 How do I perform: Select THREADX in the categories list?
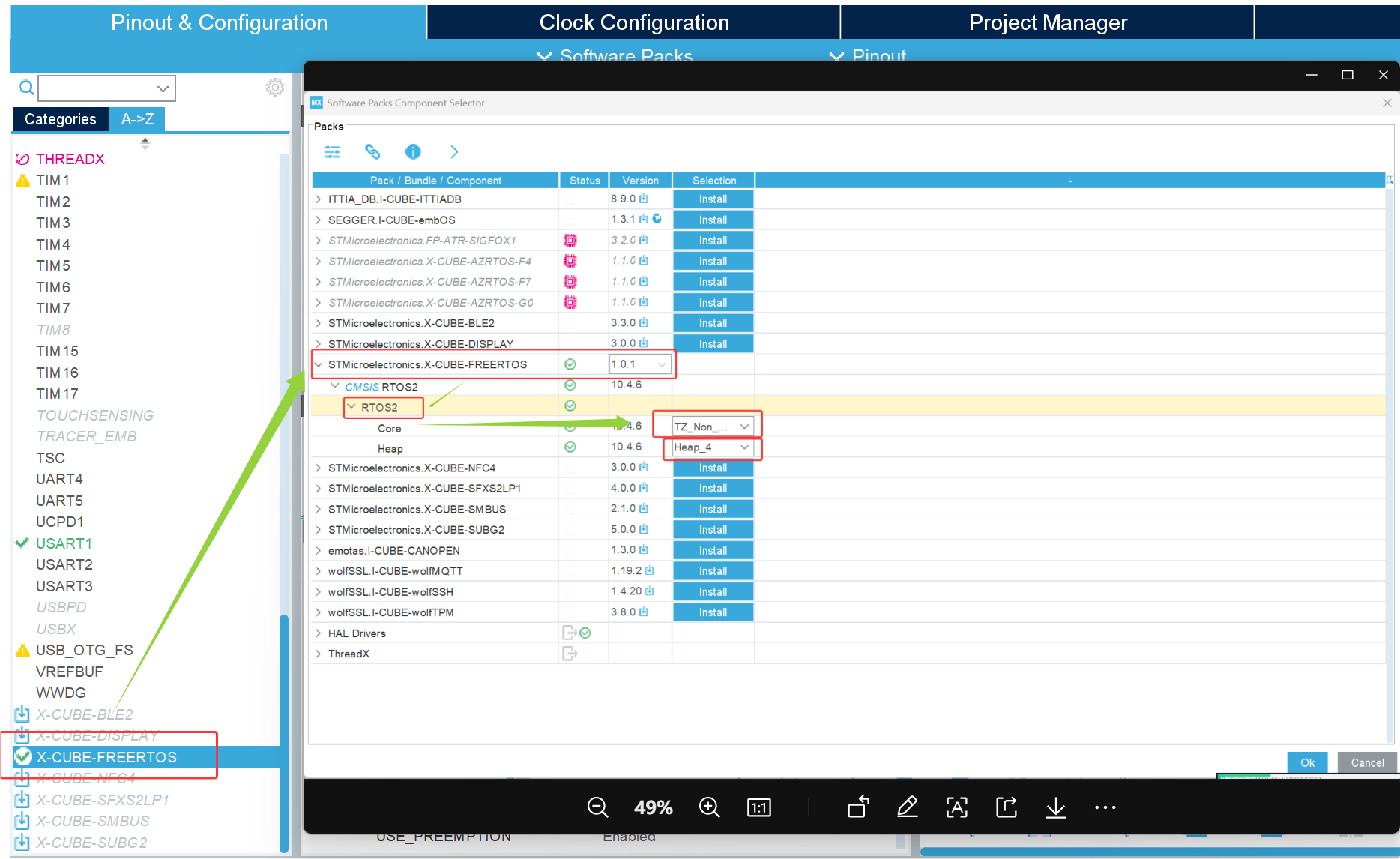[x=70, y=159]
